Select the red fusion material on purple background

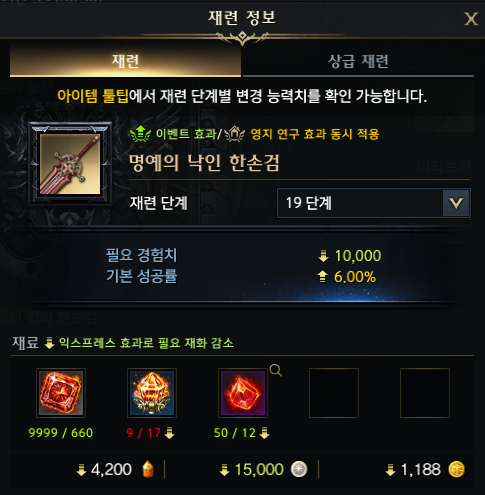coord(243,393)
